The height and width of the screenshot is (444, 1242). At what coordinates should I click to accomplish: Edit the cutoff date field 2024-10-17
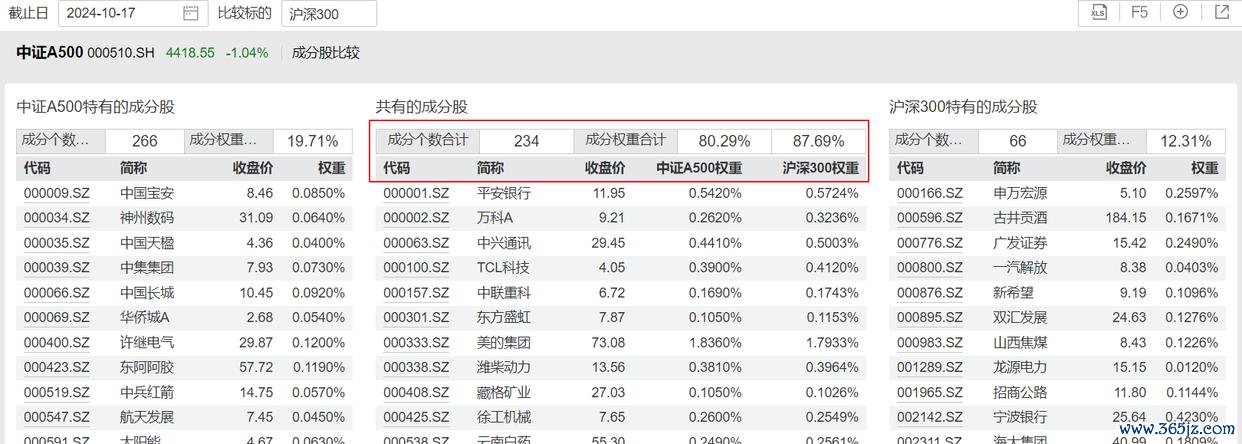pos(132,13)
